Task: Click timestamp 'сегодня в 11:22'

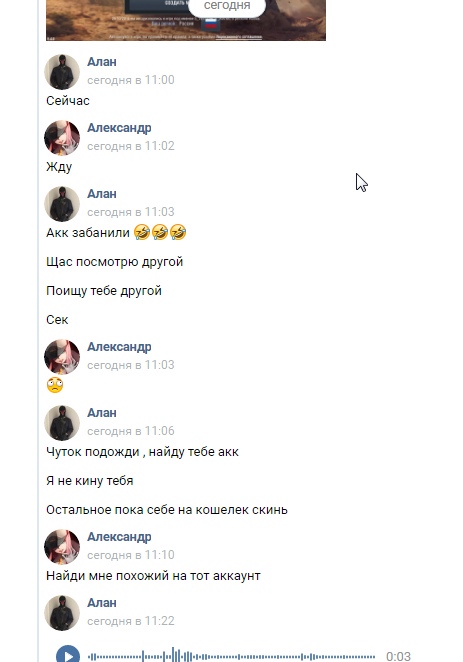Action: click(131, 621)
